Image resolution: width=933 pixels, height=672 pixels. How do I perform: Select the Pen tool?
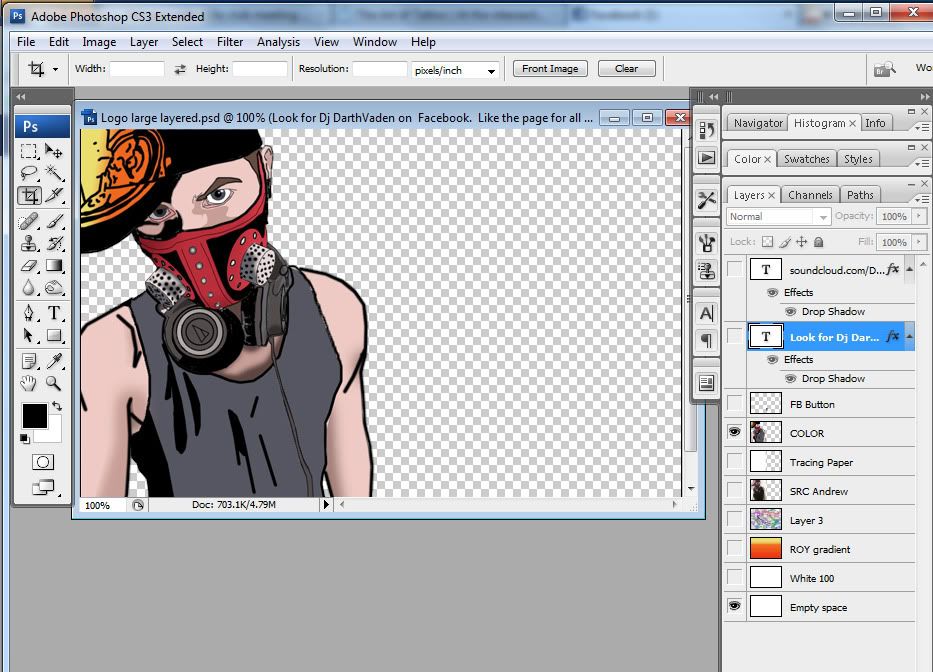click(x=29, y=313)
